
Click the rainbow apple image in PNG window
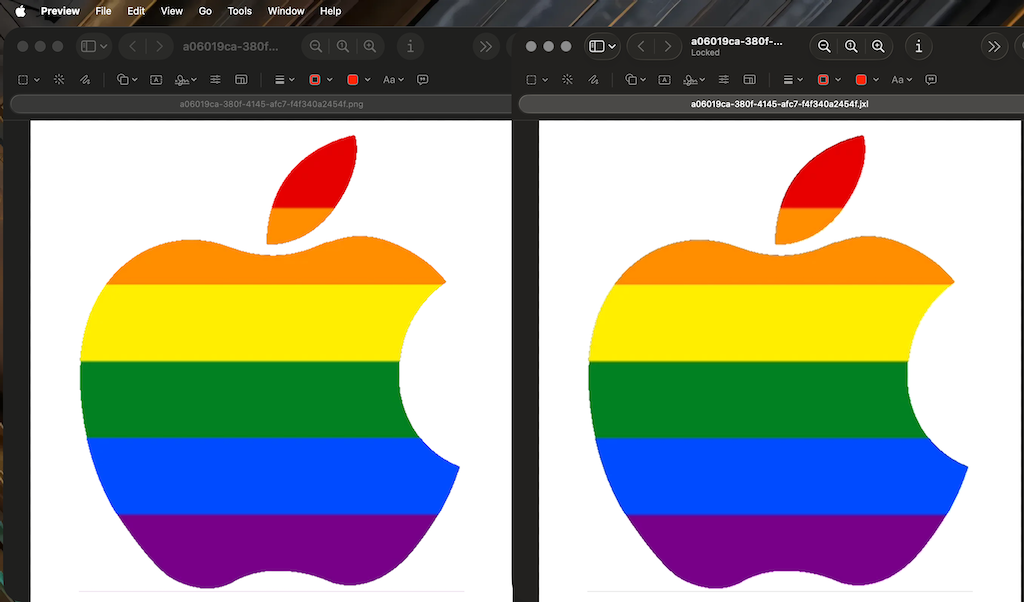pyautogui.click(x=270, y=361)
